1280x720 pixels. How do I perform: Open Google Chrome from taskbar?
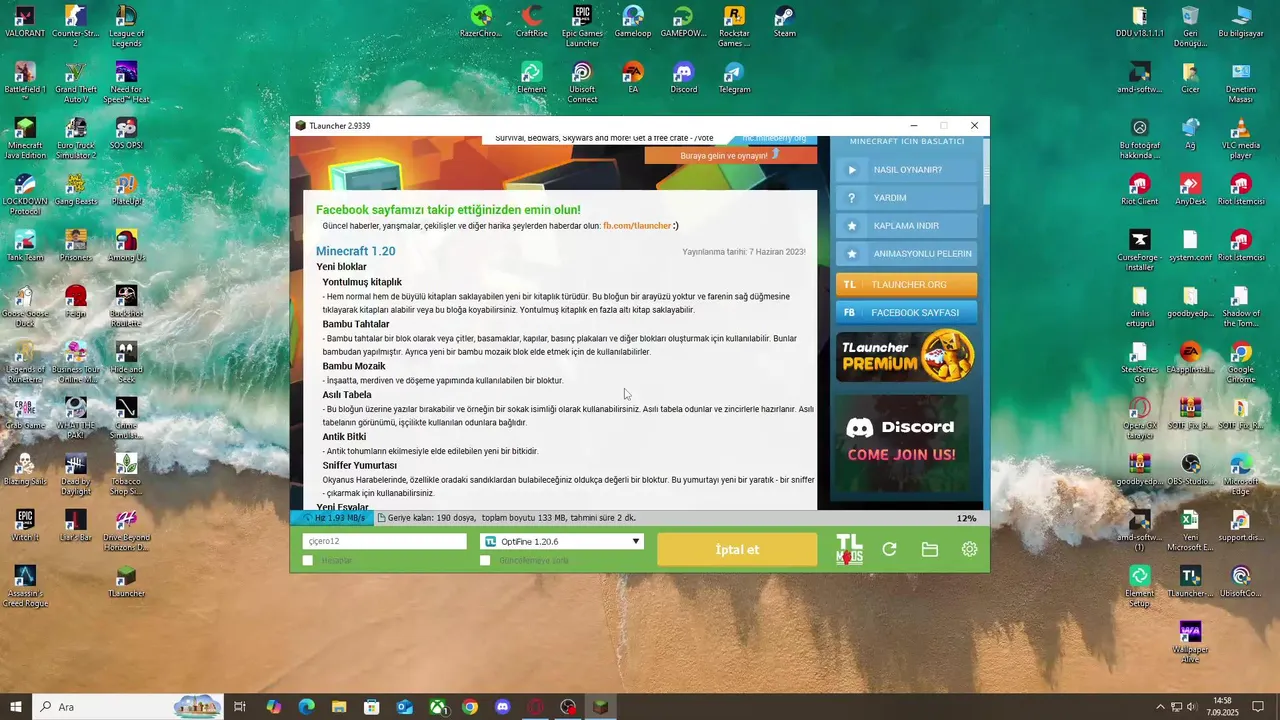pyautogui.click(x=470, y=707)
